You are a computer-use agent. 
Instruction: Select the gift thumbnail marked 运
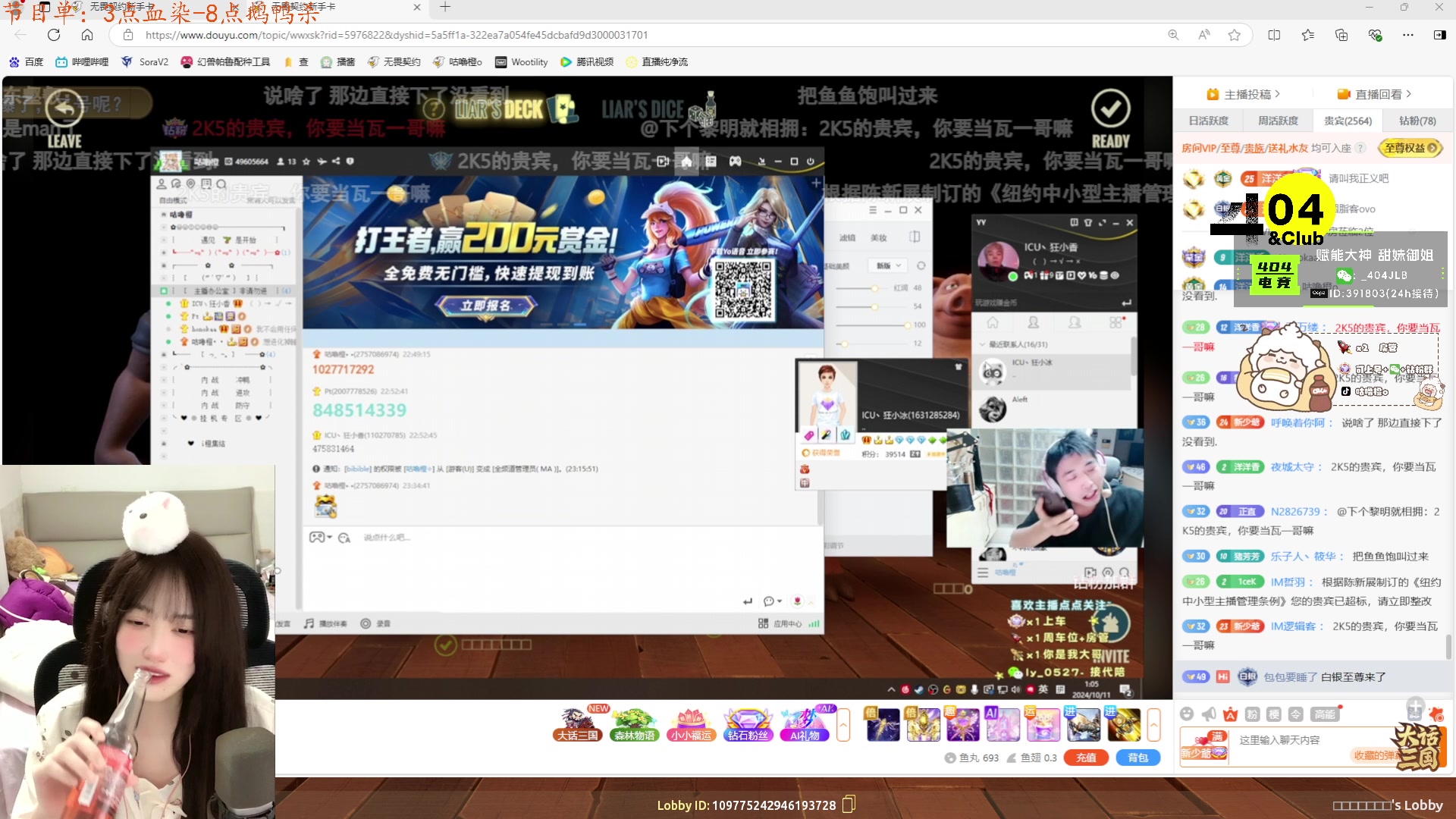[x=1042, y=724]
